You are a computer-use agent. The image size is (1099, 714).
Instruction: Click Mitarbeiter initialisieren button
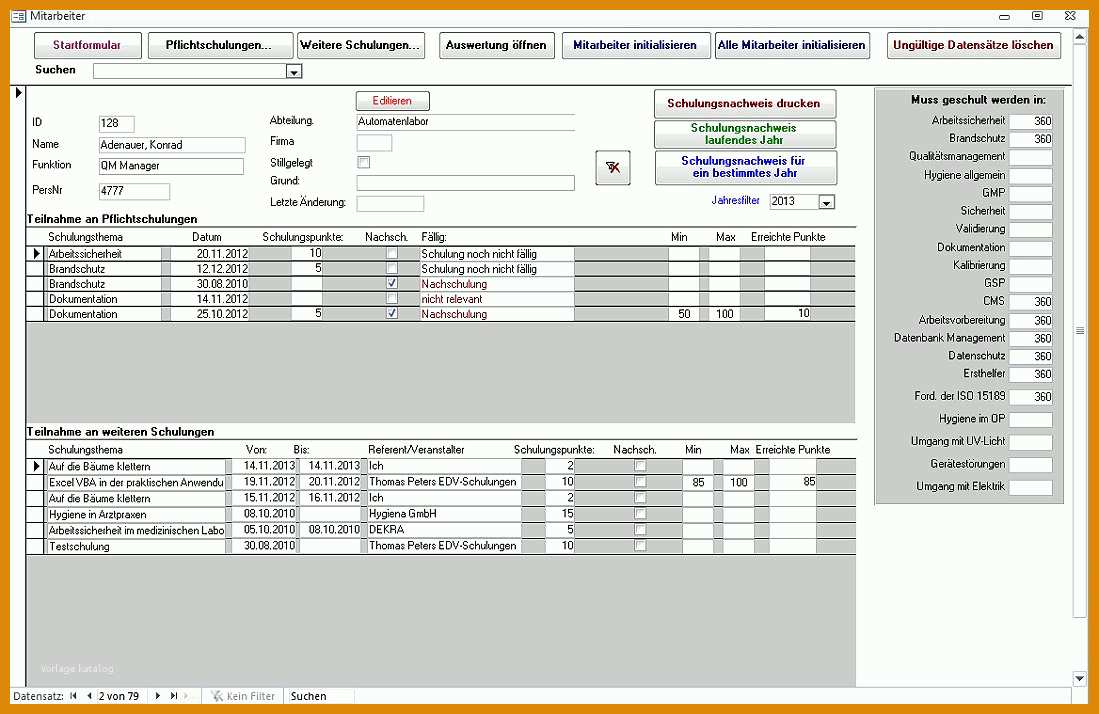pos(636,45)
